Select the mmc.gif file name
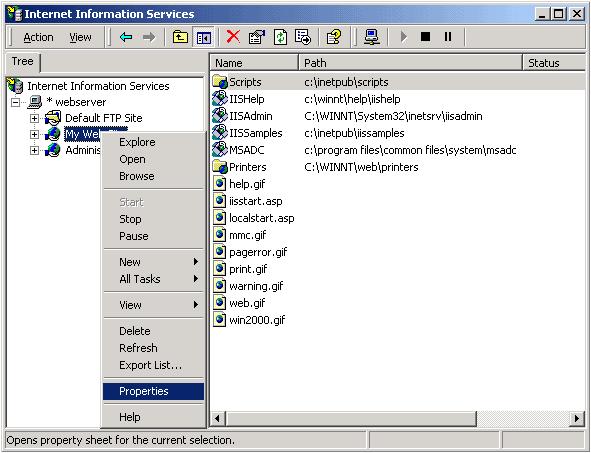Image resolution: width=591 pixels, height=453 pixels. tap(248, 235)
